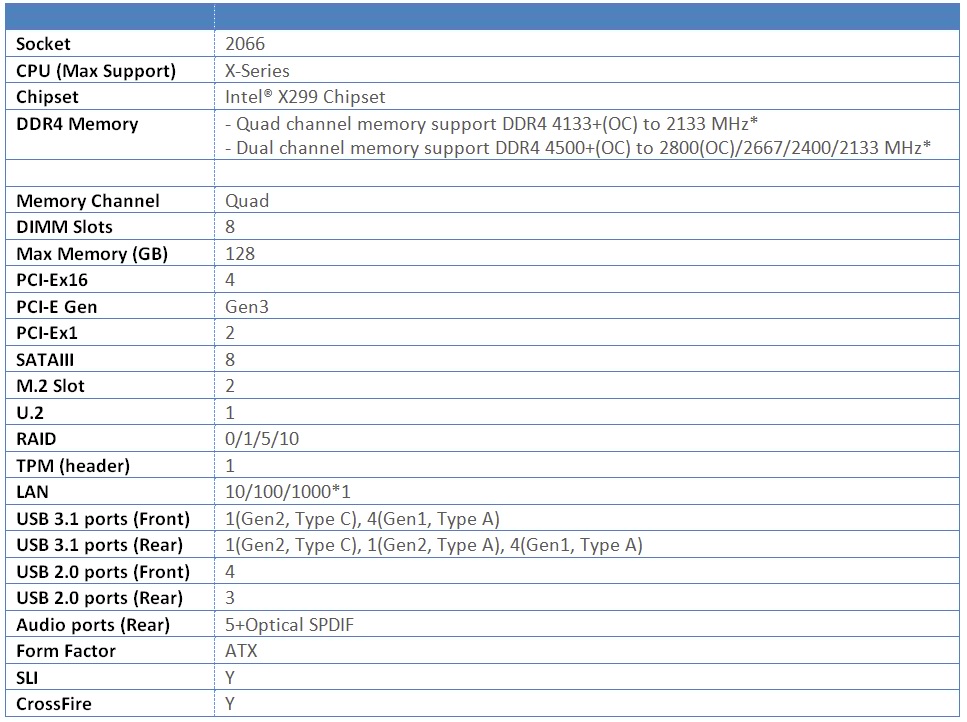Click the DIMM Slots row label

(x=65, y=227)
